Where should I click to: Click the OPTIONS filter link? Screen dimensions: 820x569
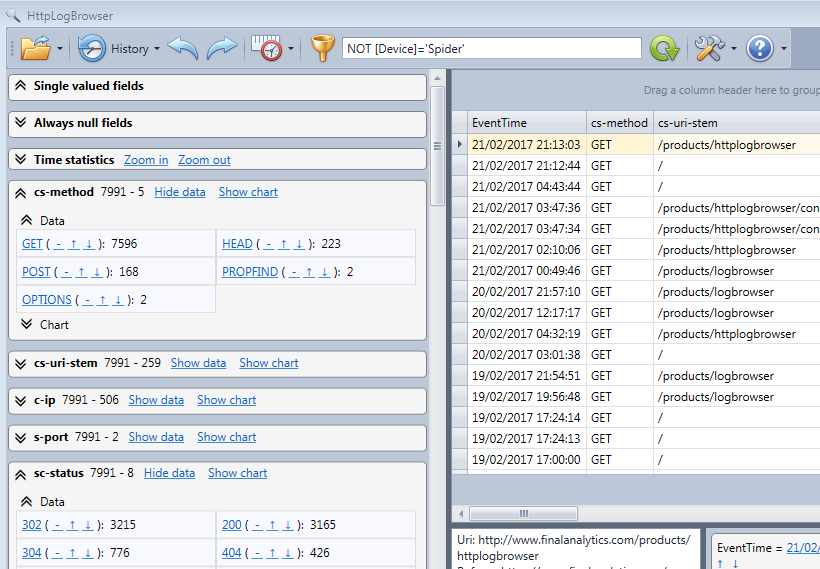[47, 300]
